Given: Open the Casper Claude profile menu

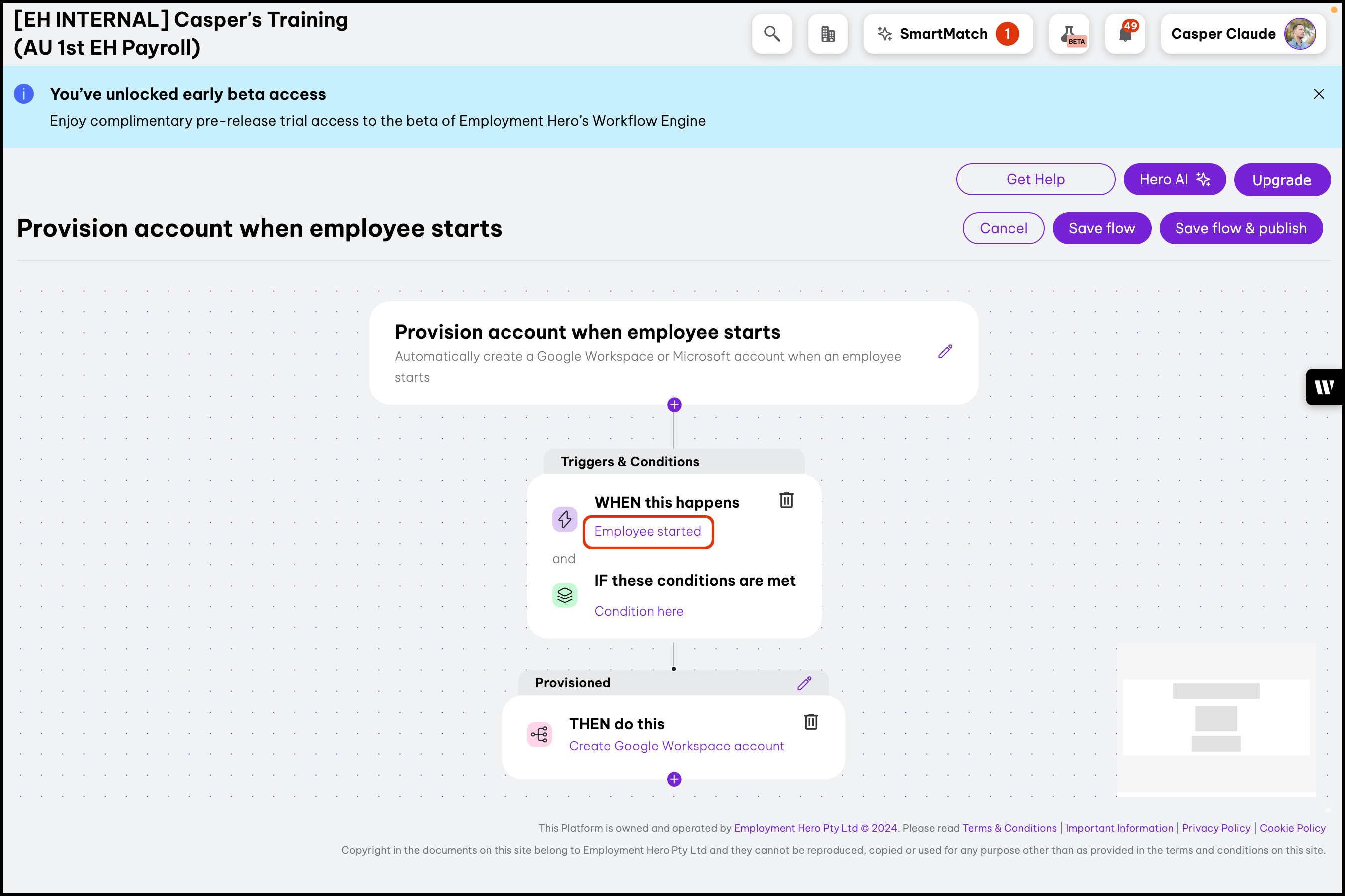Looking at the screenshot, I should click(1243, 34).
